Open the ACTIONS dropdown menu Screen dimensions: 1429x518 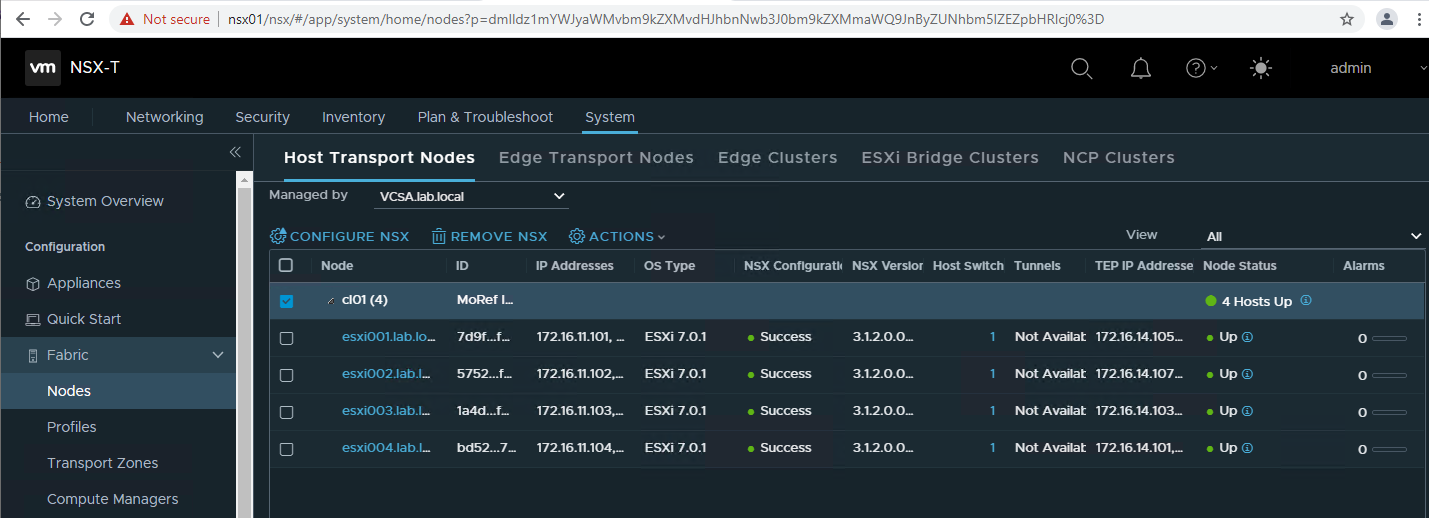pos(617,236)
